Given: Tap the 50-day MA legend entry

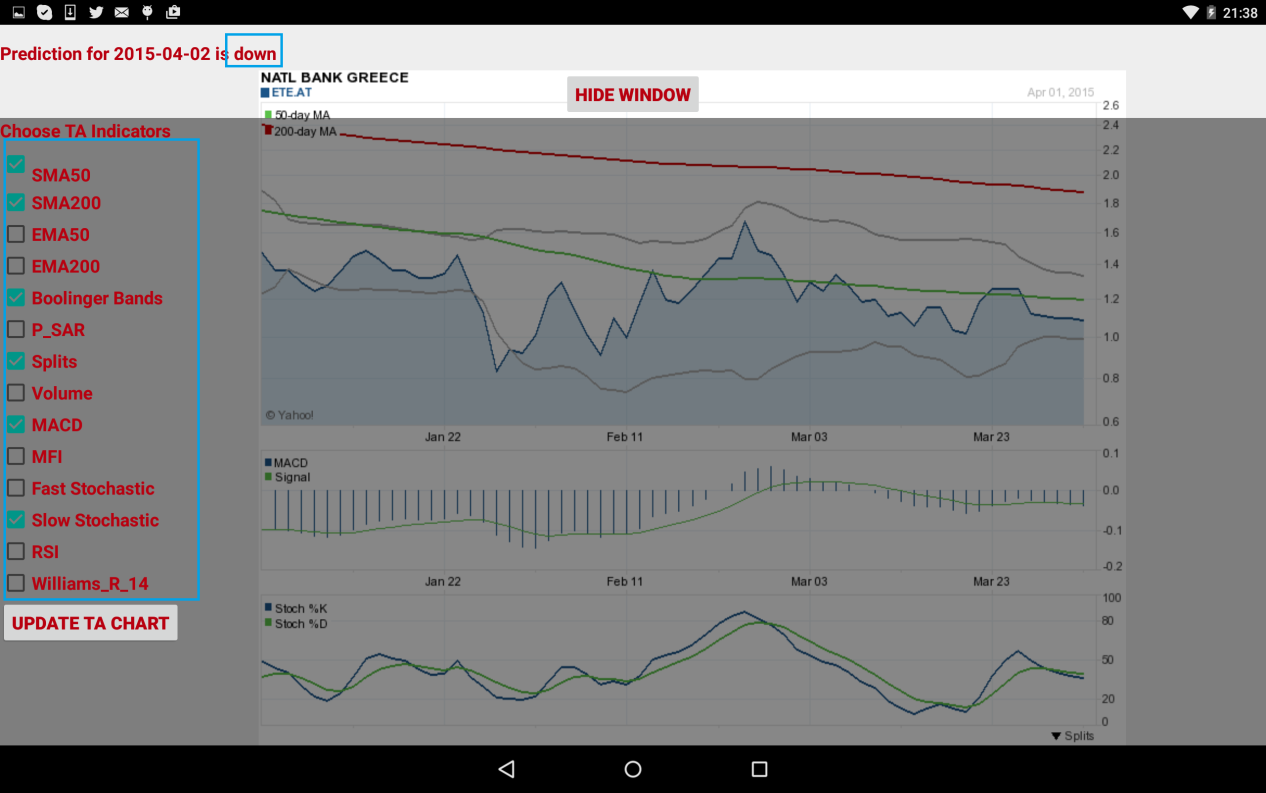Looking at the screenshot, I should pyautogui.click(x=297, y=115).
